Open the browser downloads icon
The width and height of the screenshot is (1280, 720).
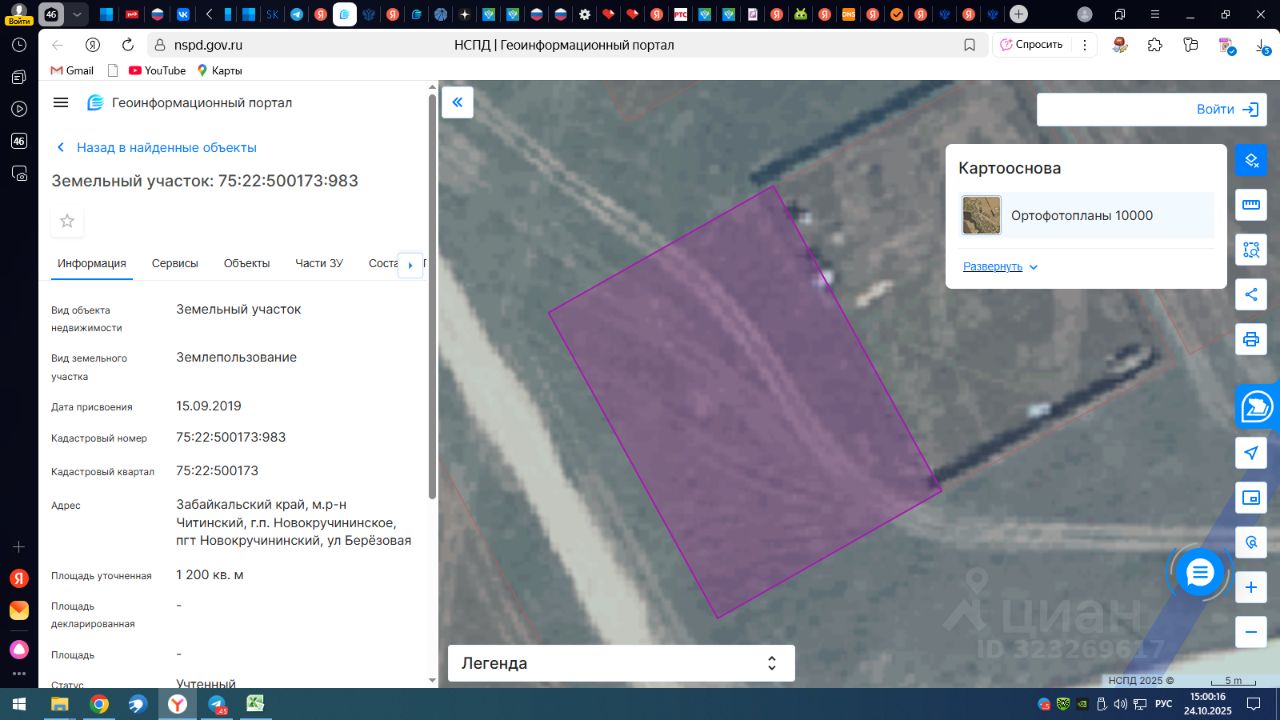pos(1263,45)
